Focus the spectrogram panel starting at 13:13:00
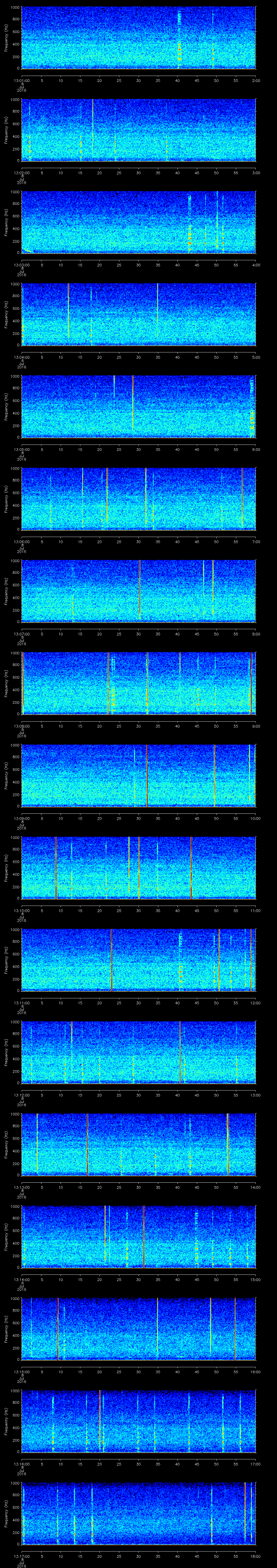The image size is (277, 1568). click(x=139, y=1144)
